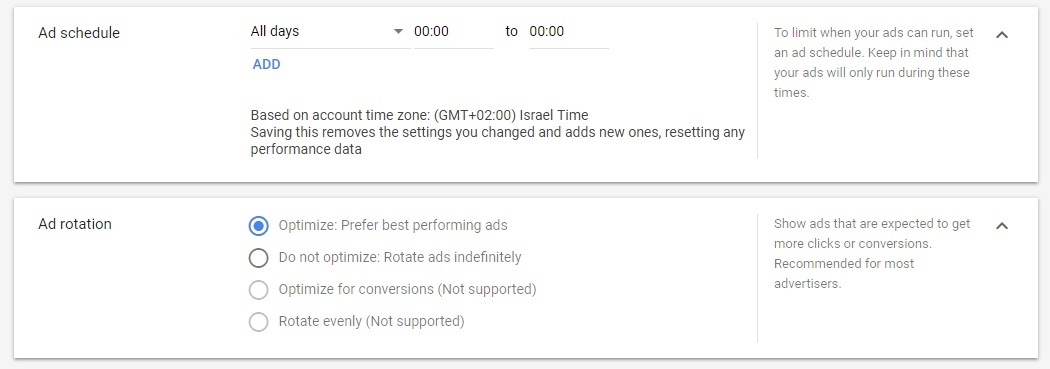
Task: Click the ad rotation help description
Action: pyautogui.click(x=872, y=253)
